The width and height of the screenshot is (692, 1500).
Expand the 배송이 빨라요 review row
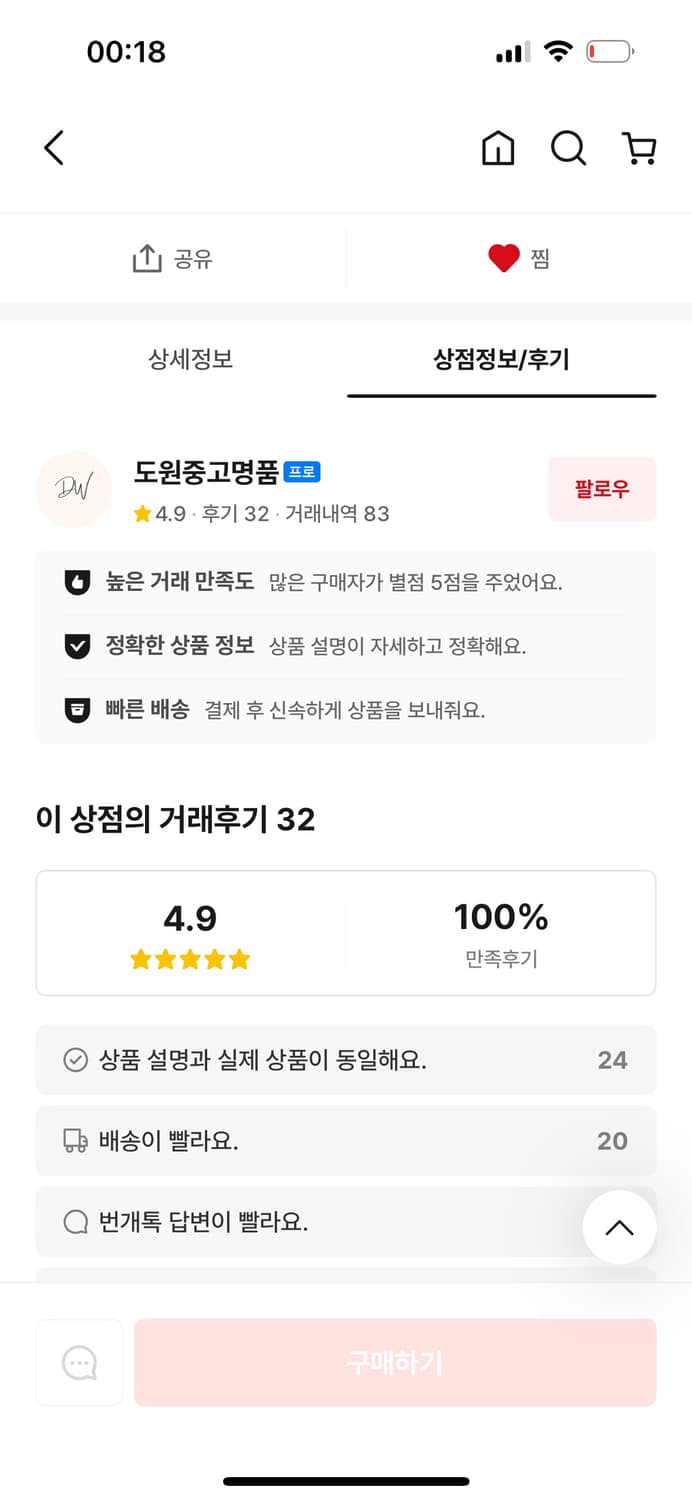346,1141
